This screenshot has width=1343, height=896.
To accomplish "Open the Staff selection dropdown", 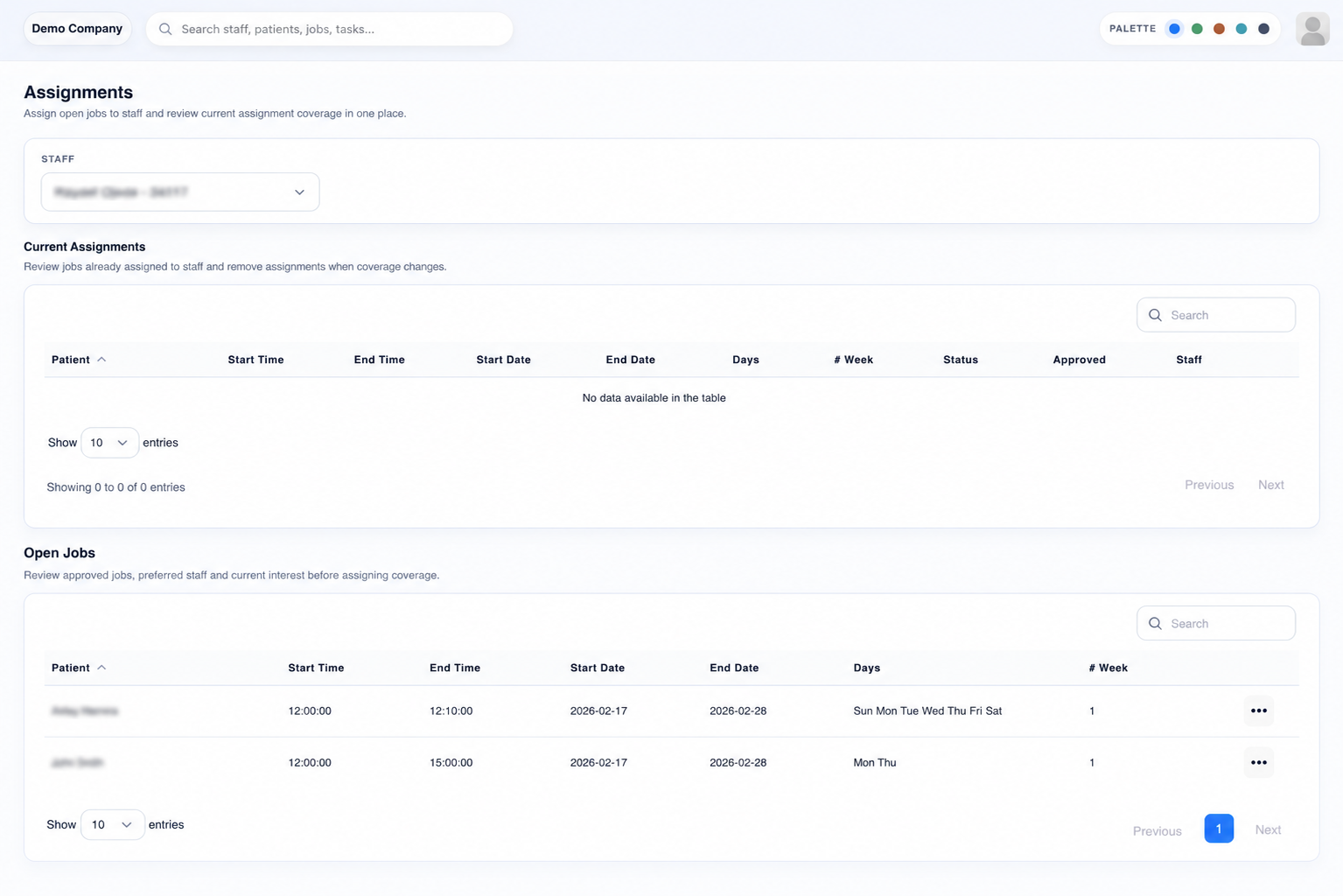I will [x=180, y=192].
